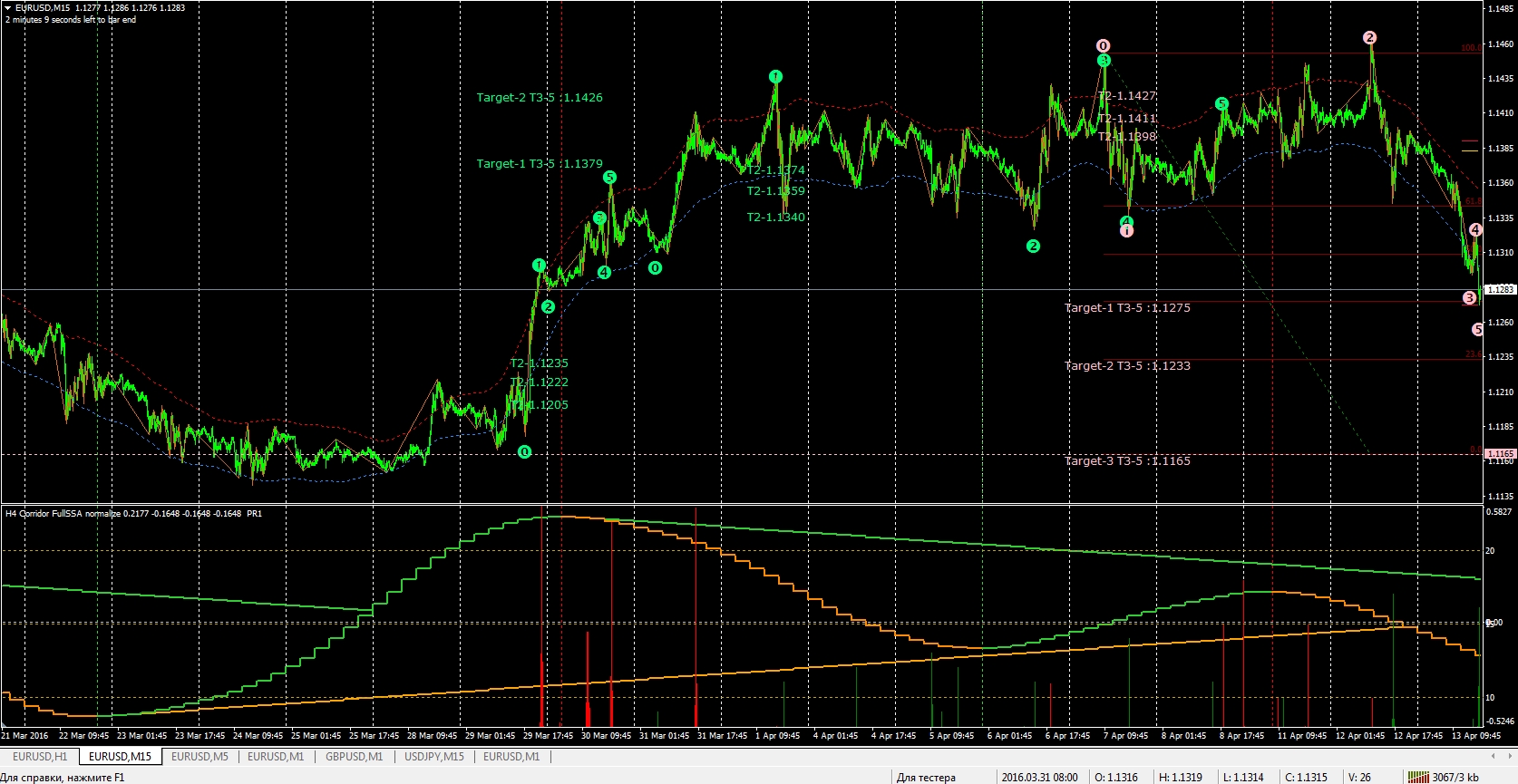The height and width of the screenshot is (784, 1518).
Task: Select the Target-1 T3-5 :1.1275 label
Action: pos(1127,308)
